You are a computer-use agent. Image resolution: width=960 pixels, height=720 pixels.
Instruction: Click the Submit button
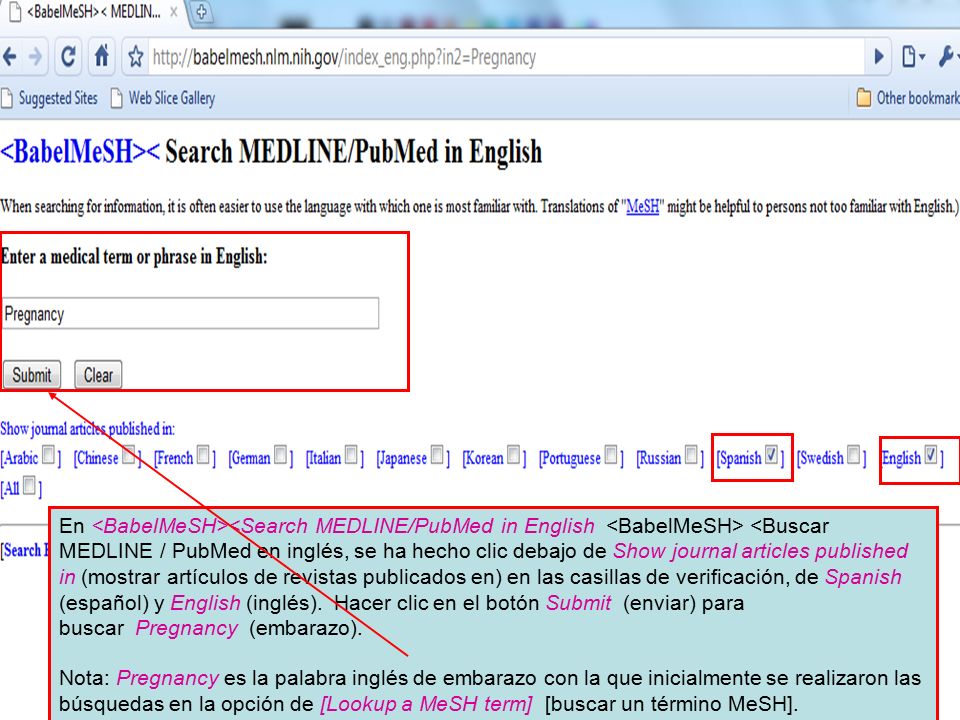click(x=32, y=374)
